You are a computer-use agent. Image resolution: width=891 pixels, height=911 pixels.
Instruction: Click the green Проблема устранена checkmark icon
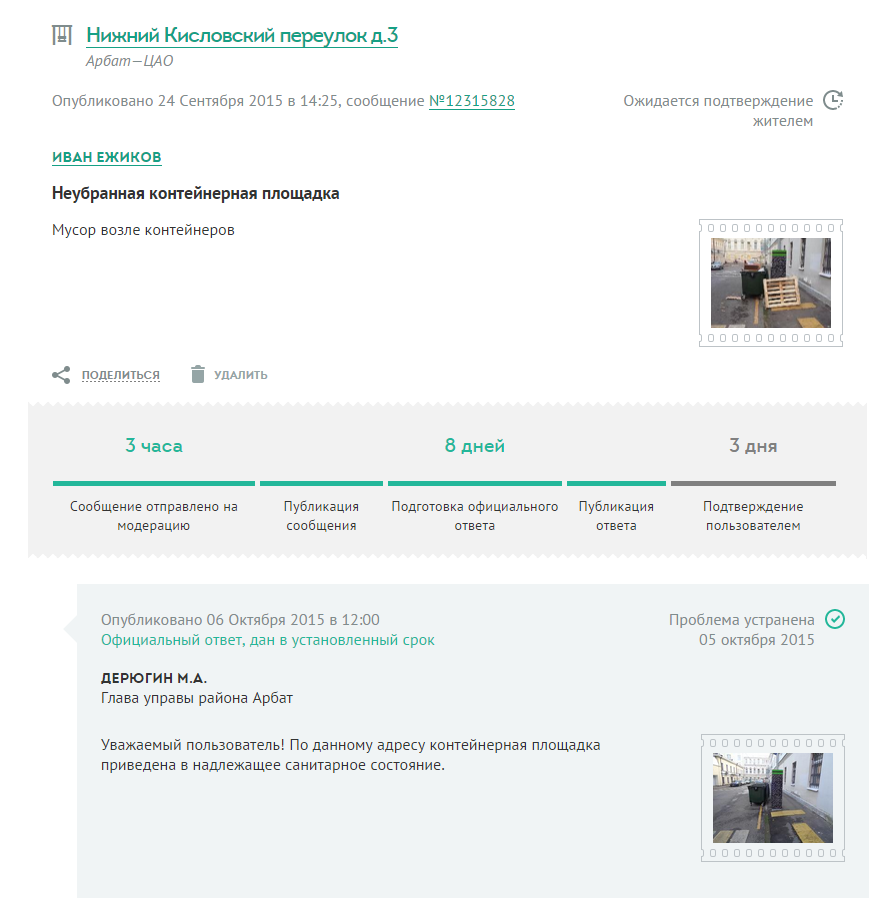point(835,619)
